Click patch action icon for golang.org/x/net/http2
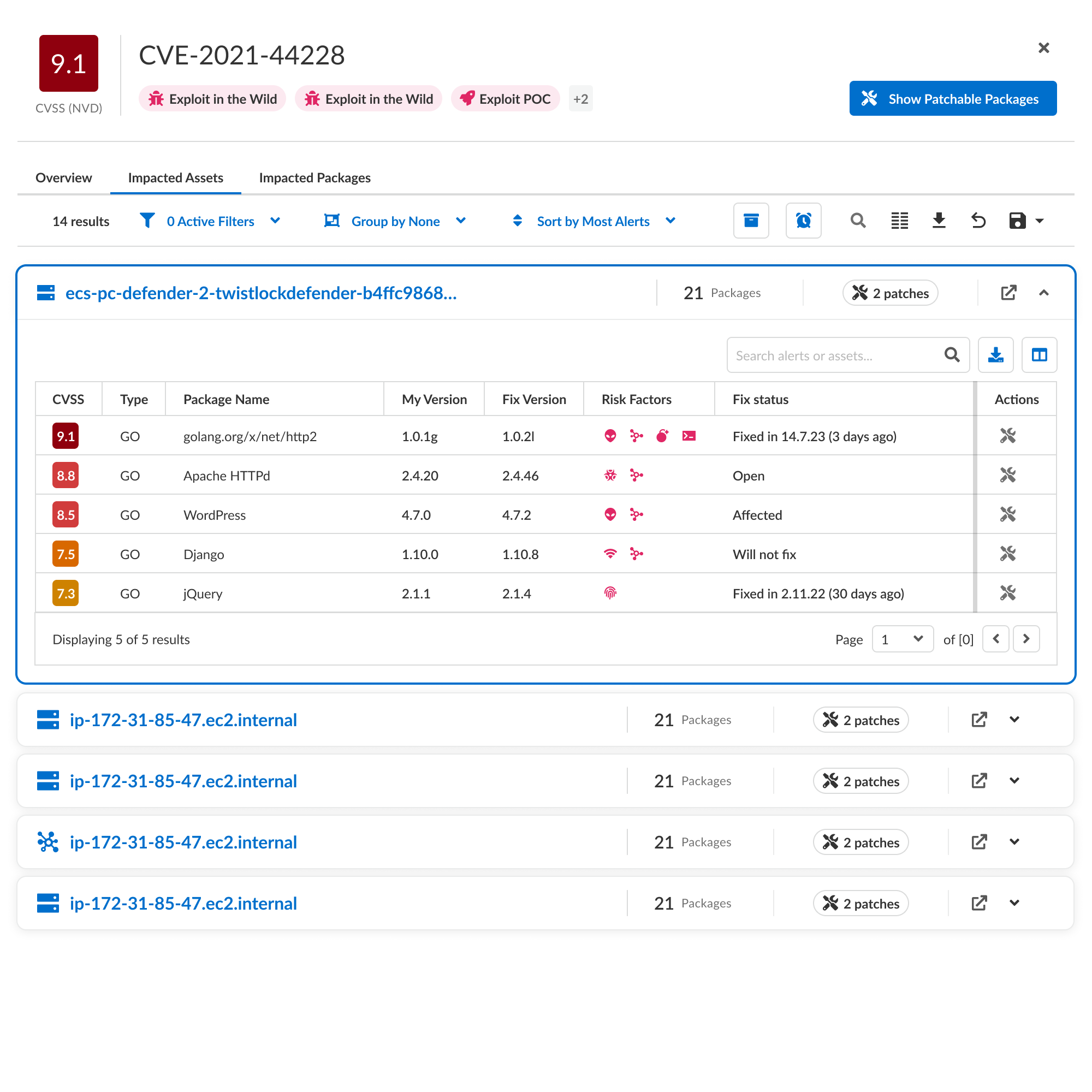 tap(1008, 436)
